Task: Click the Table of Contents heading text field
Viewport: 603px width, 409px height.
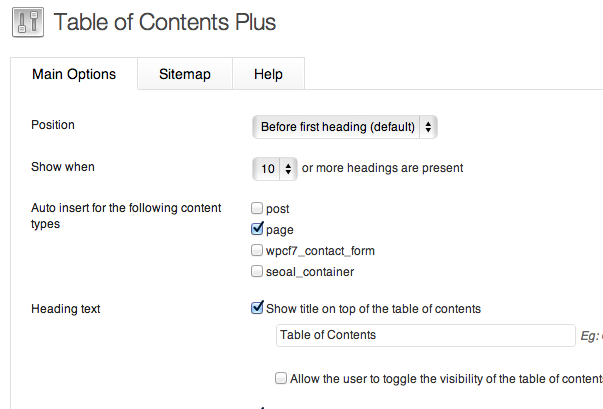Action: pos(424,335)
